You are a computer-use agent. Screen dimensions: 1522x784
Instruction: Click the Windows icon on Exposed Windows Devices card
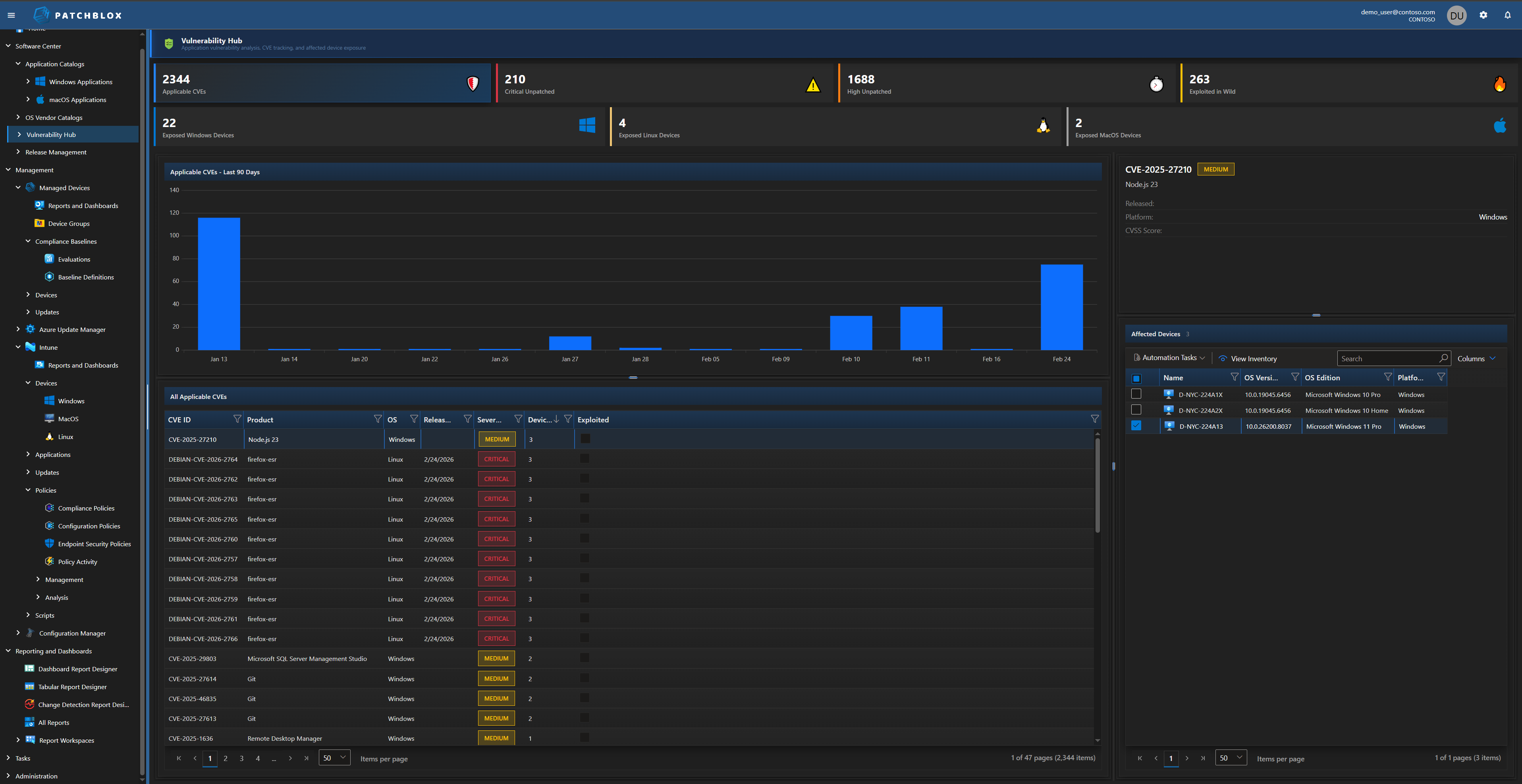pos(587,126)
